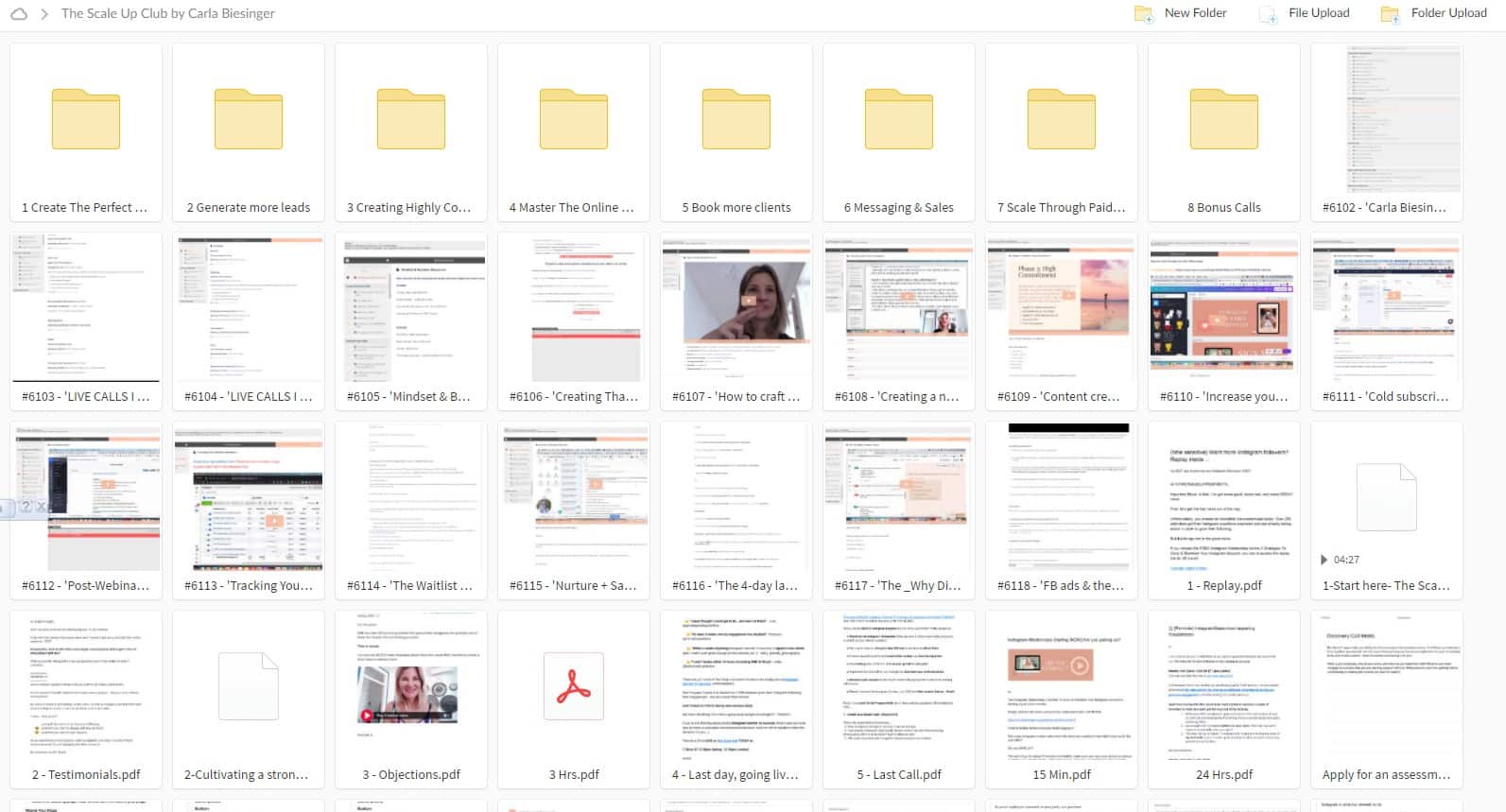Open the '6 Messaging & Sales' folder
The width and height of the screenshot is (1506, 812).
[898, 120]
